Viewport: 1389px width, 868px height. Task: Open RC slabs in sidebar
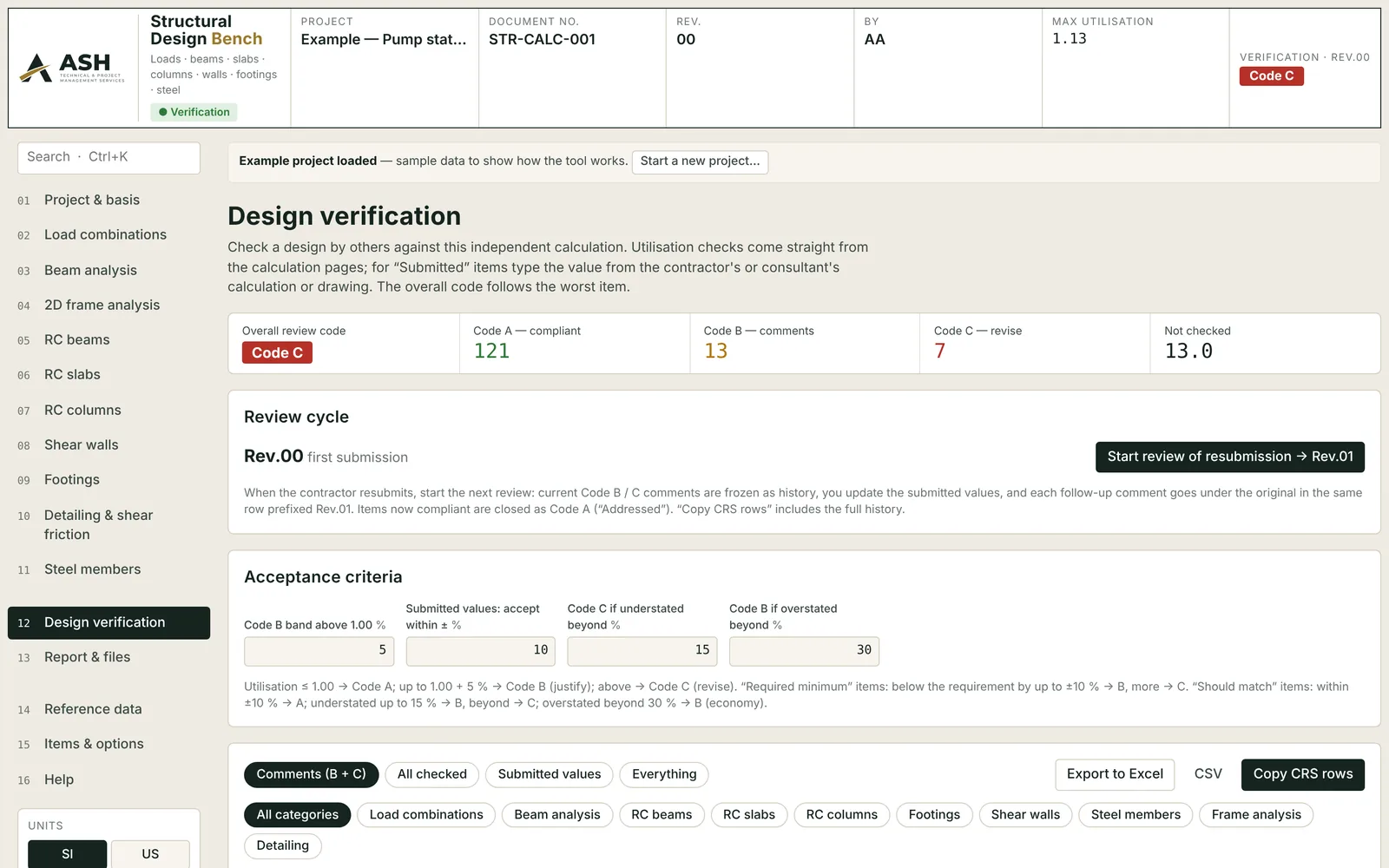(109, 374)
